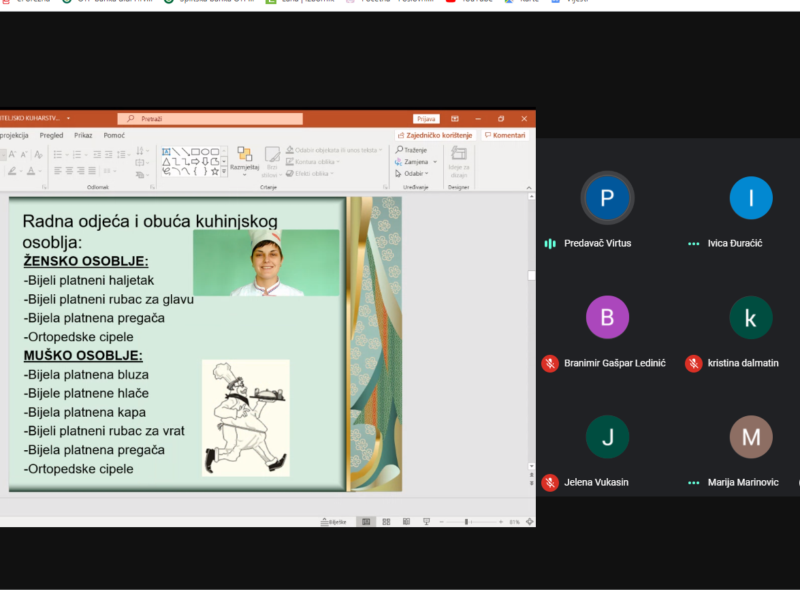
Task: Center the paragraph text
Action: click(x=69, y=170)
